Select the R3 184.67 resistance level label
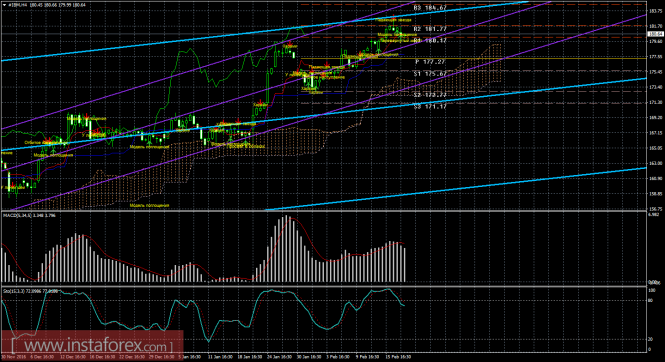Image resolution: width=665 pixels, height=362 pixels. tap(430, 8)
